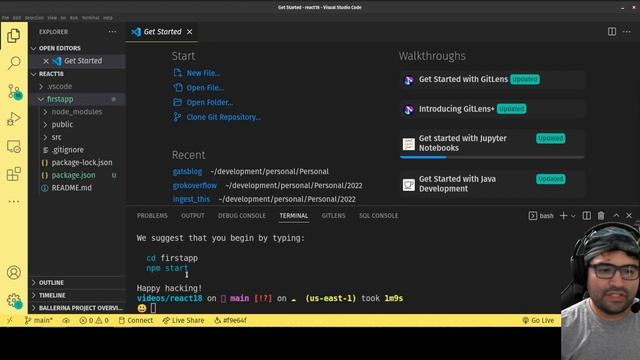Open the Manage gear icon
Image resolution: width=640 pixels, height=360 pixels.
tap(14, 300)
